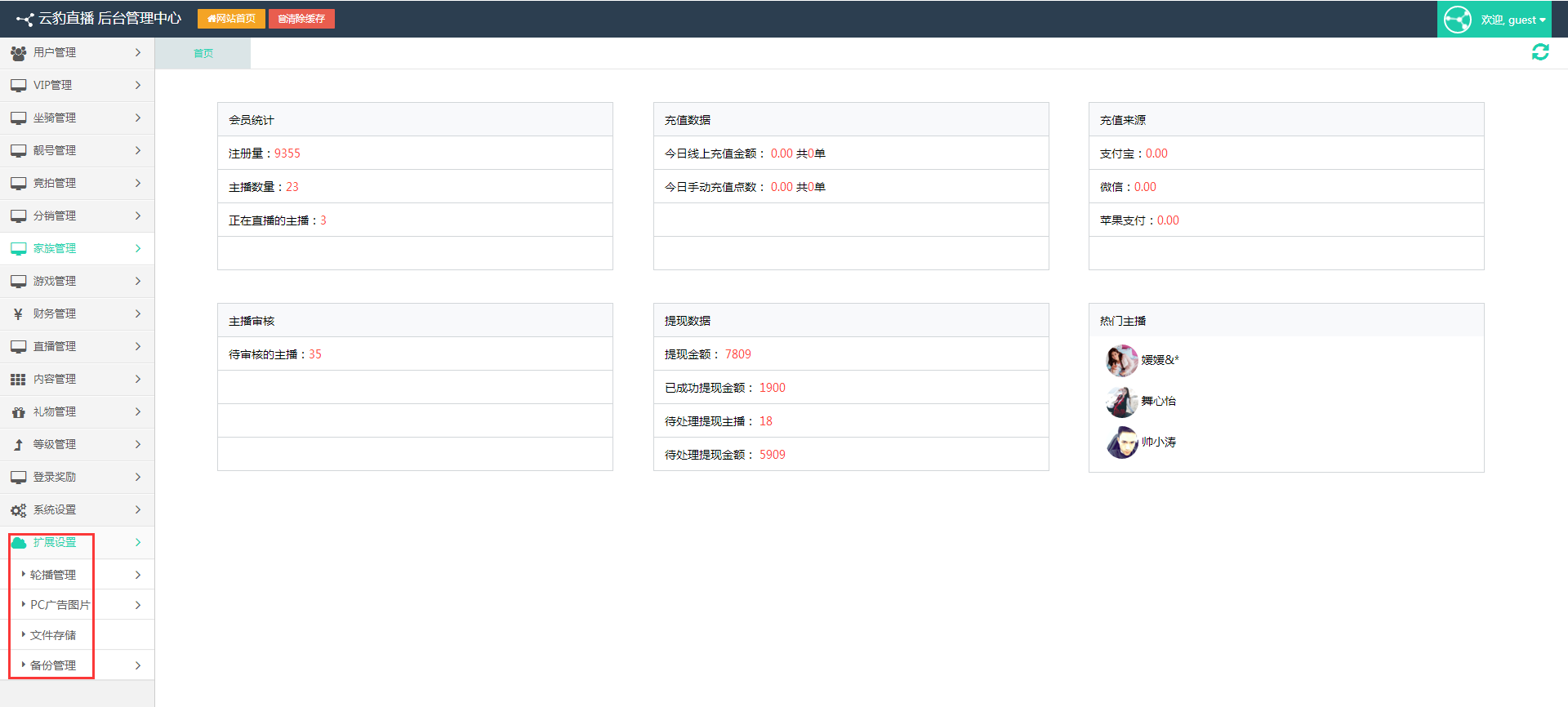Click 提现金额 value 7809

(738, 354)
